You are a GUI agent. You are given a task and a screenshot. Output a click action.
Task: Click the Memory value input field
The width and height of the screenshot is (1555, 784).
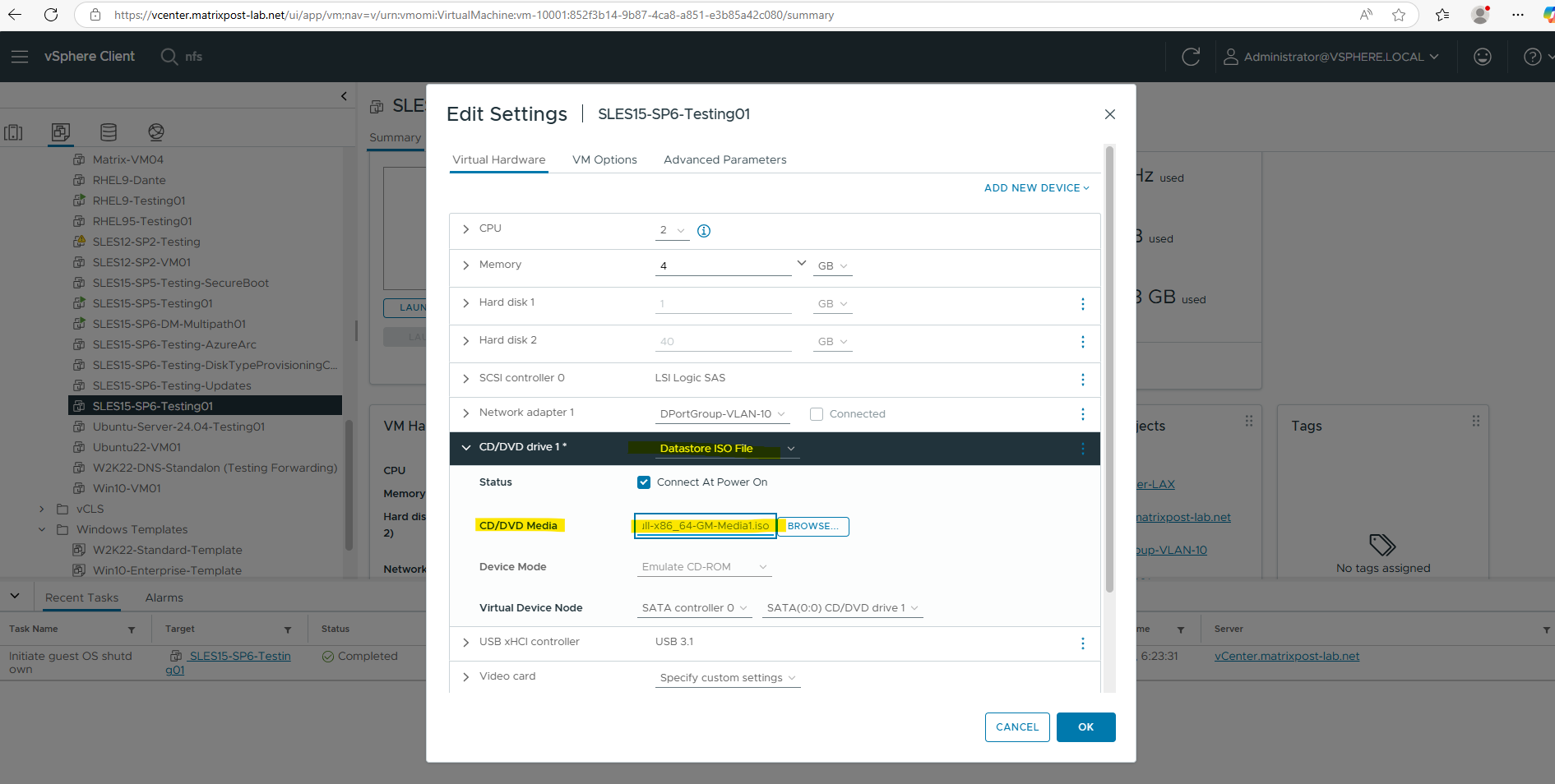coord(723,266)
